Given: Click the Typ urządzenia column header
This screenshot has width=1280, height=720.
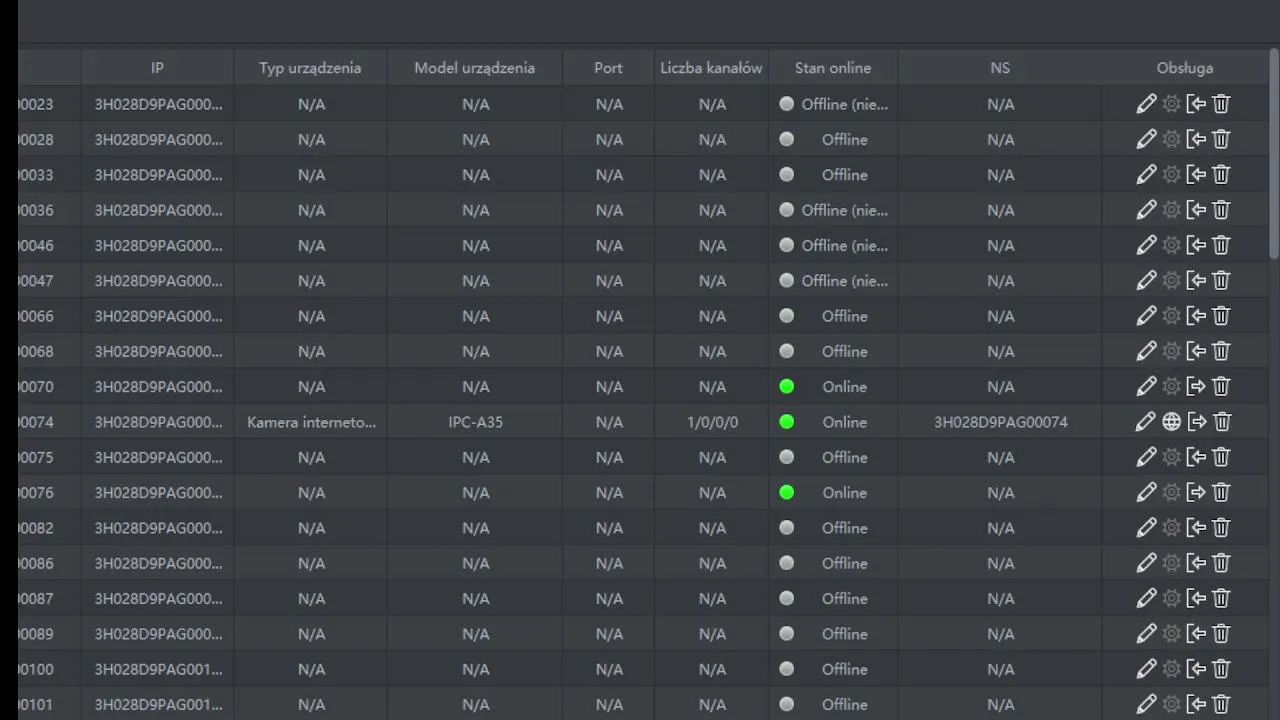Looking at the screenshot, I should (310, 68).
